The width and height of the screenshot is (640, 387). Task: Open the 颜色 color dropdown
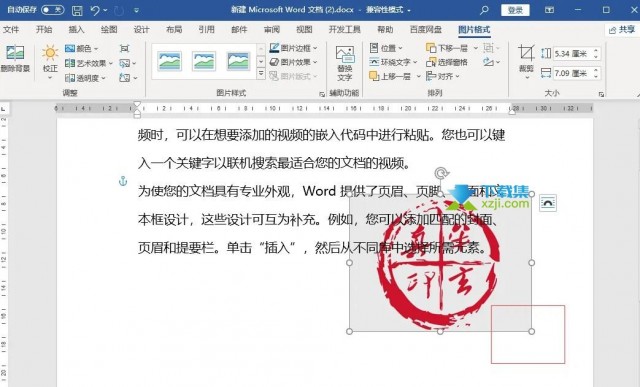(x=82, y=49)
